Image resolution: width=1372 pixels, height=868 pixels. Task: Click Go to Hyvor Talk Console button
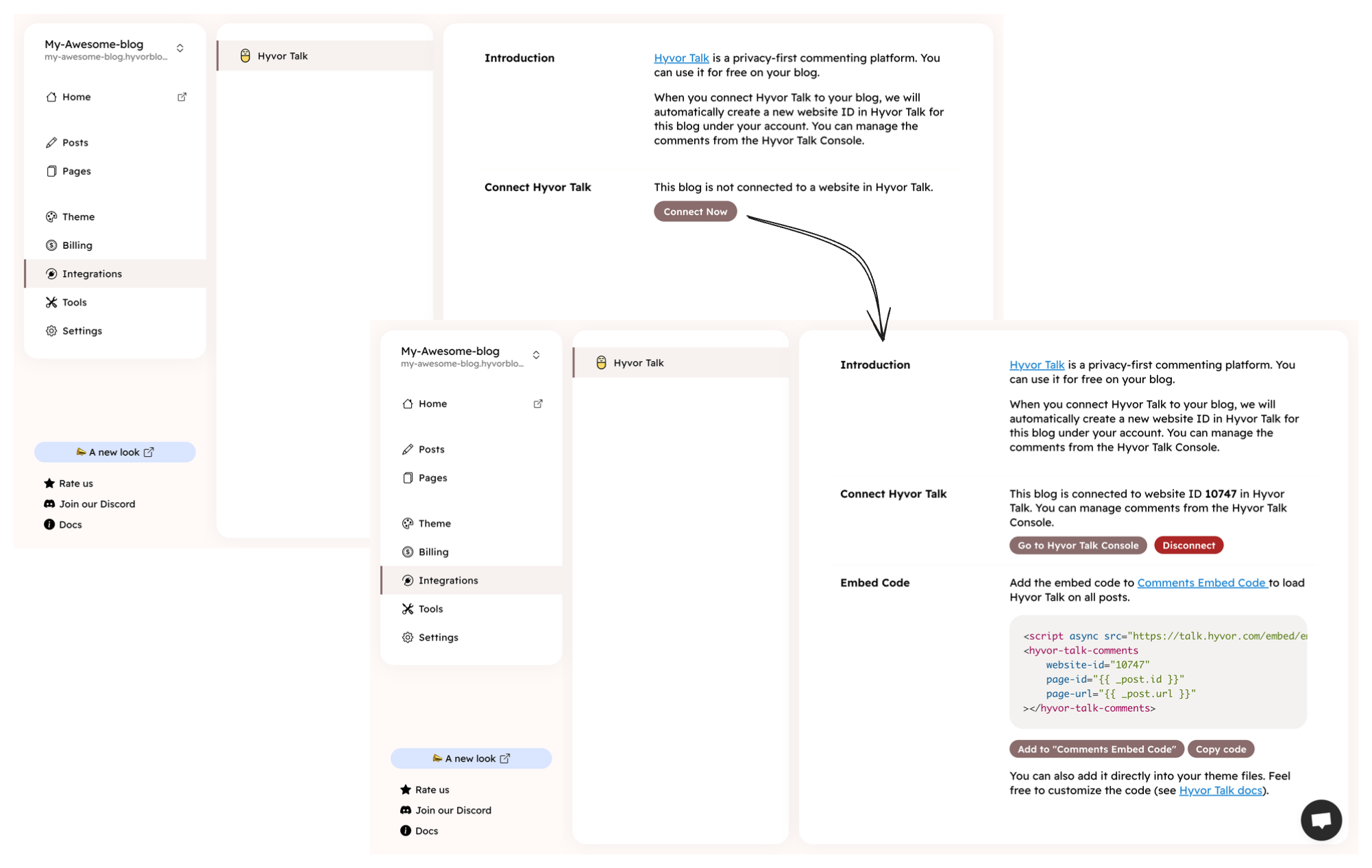click(x=1077, y=545)
